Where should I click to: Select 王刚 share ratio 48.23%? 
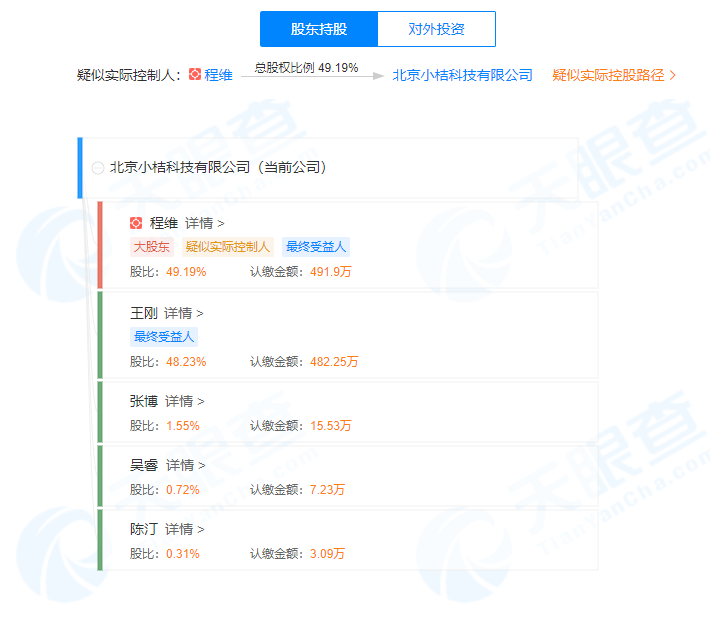tap(186, 362)
